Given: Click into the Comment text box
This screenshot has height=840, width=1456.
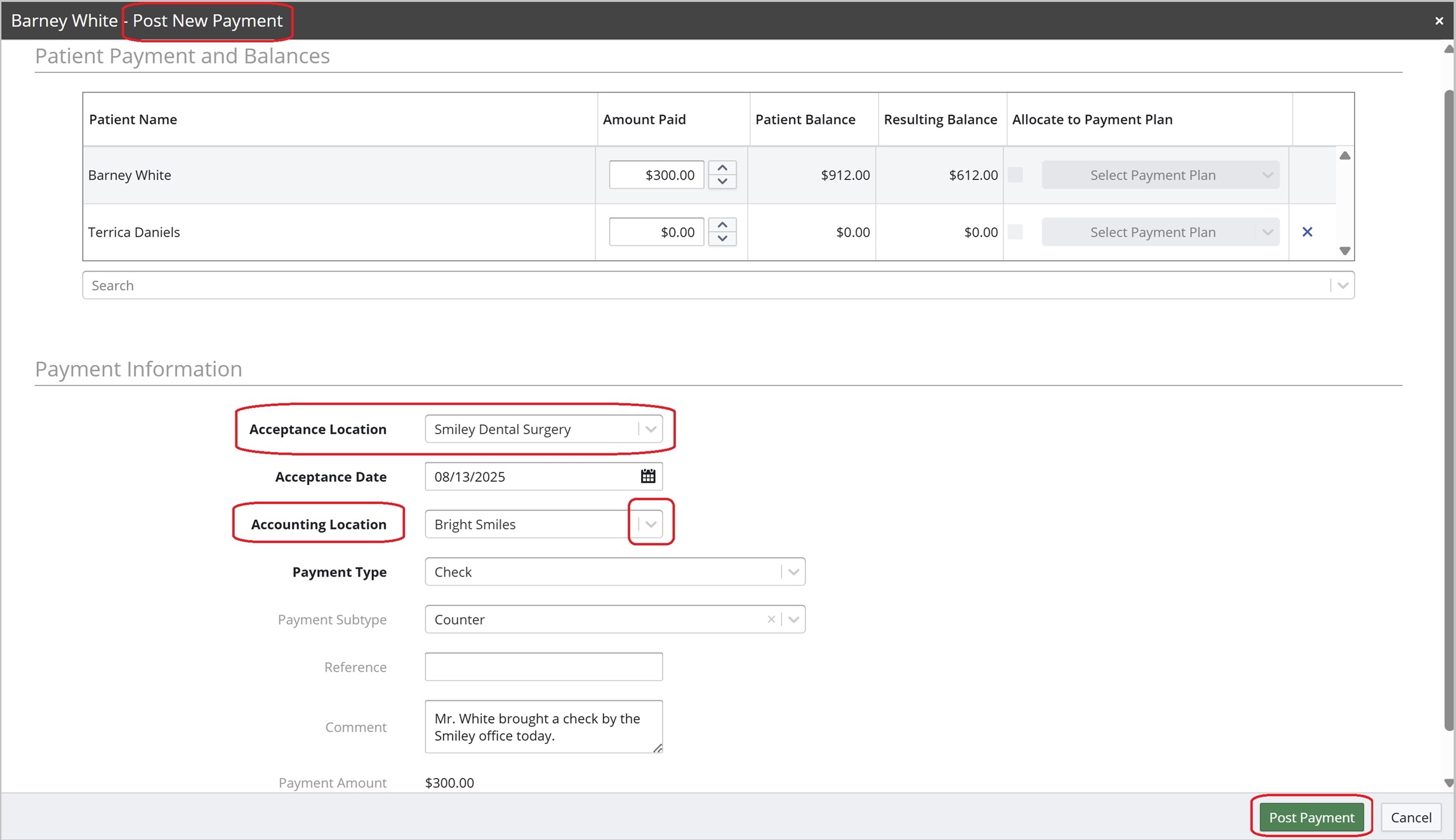Looking at the screenshot, I should tap(543, 726).
